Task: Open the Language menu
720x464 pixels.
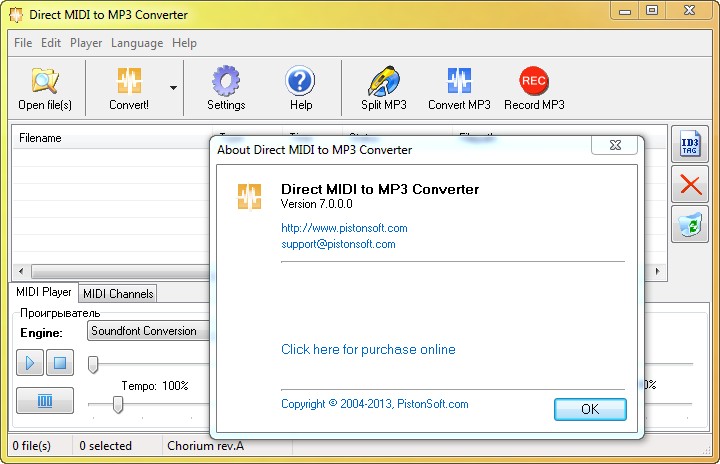Action: pos(137,43)
